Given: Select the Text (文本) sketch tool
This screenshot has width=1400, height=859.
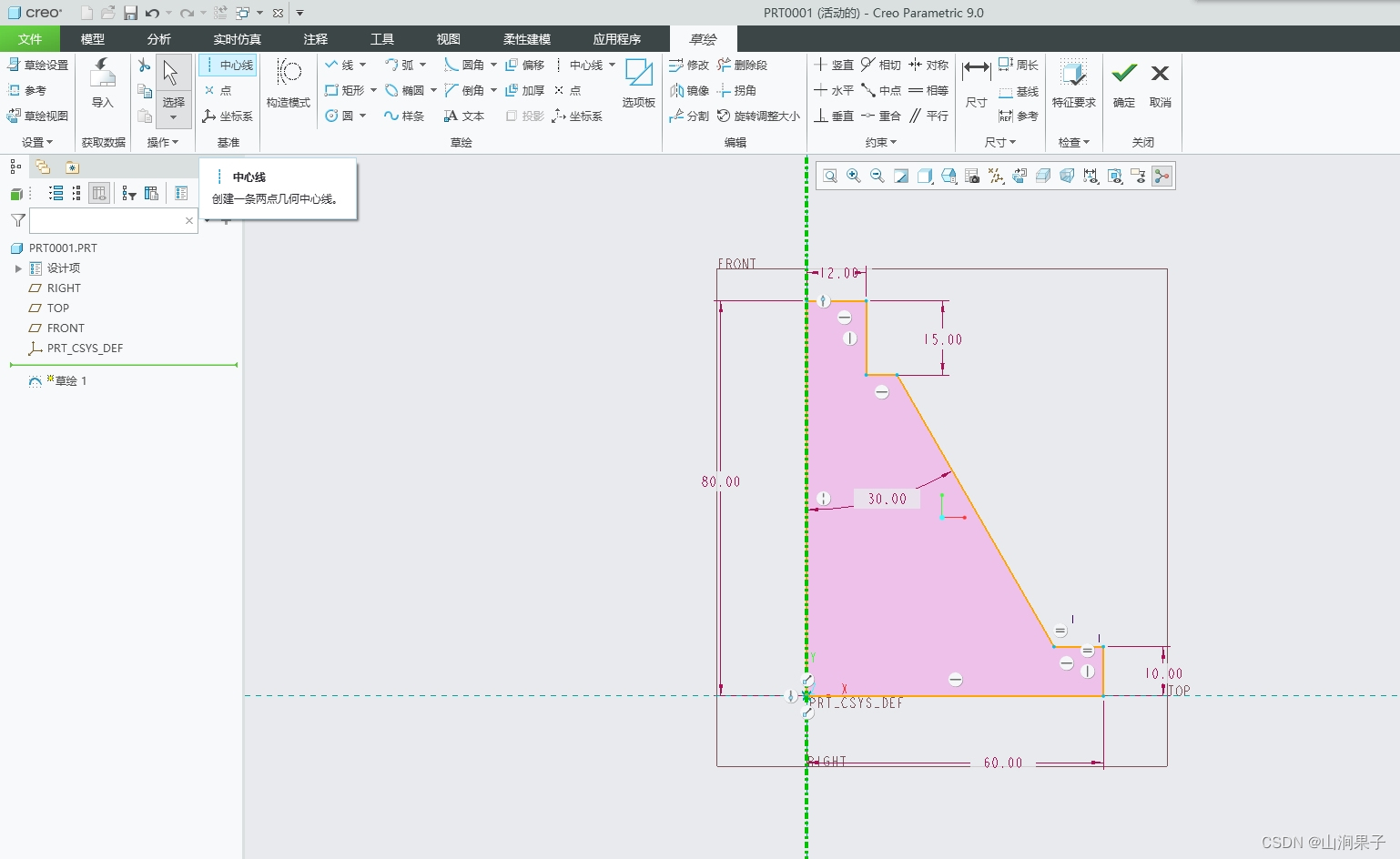Looking at the screenshot, I should [464, 116].
